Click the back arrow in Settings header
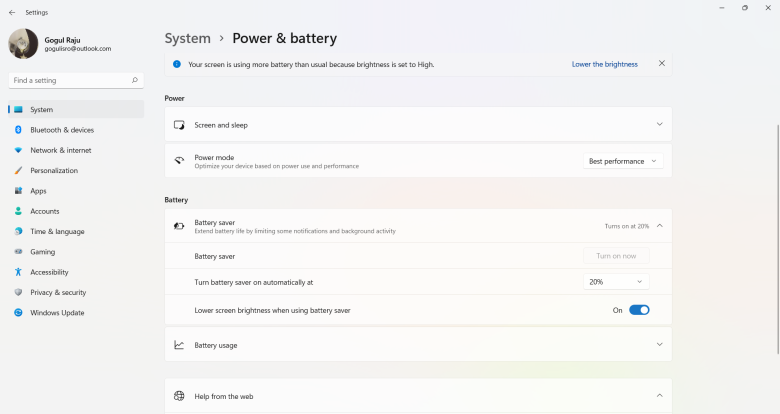780x414 pixels. click(11, 12)
